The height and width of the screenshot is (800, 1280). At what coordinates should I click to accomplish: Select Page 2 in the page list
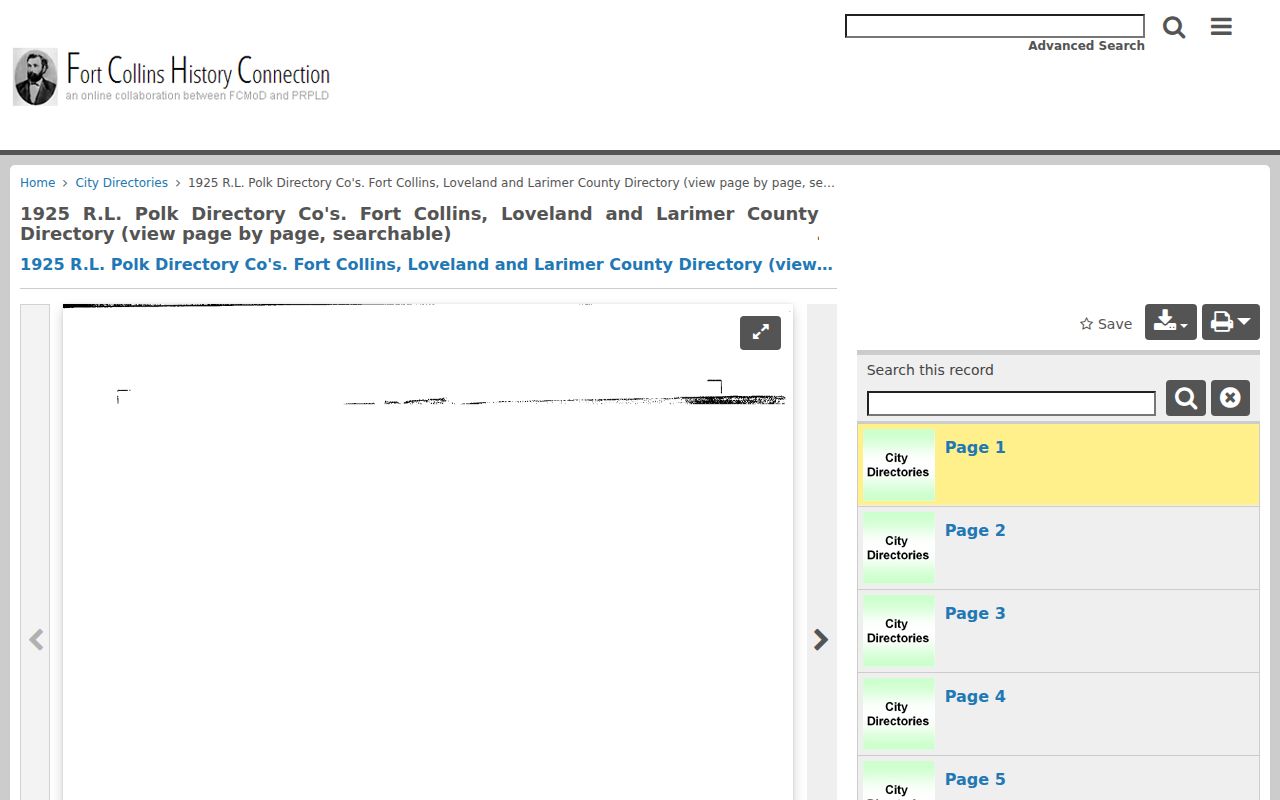[1058, 548]
